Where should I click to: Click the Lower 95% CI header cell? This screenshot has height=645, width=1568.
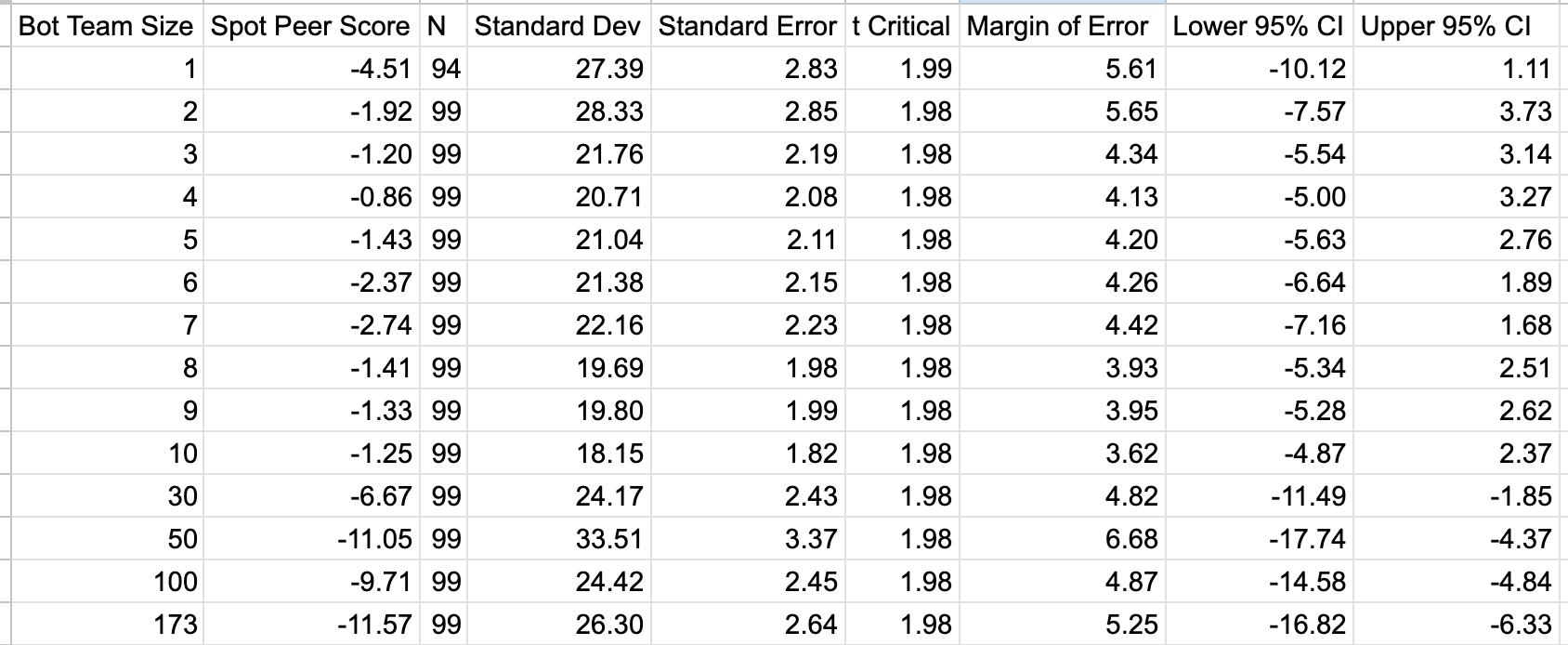point(1259,26)
